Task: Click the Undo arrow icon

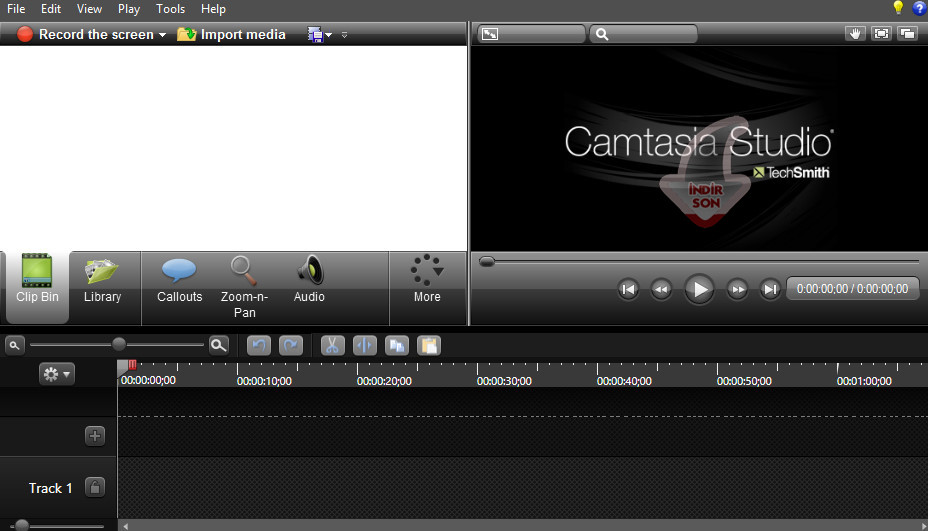Action: pyautogui.click(x=259, y=345)
